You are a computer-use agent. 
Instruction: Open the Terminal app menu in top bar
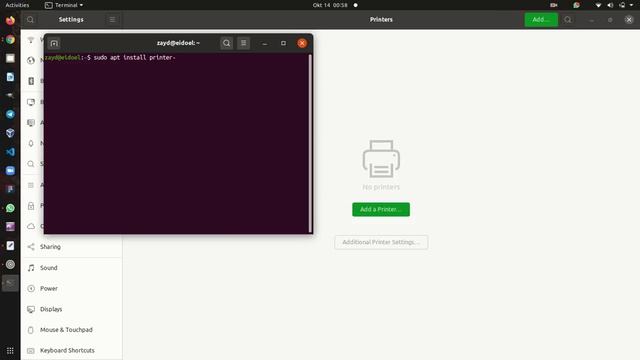[64, 5]
